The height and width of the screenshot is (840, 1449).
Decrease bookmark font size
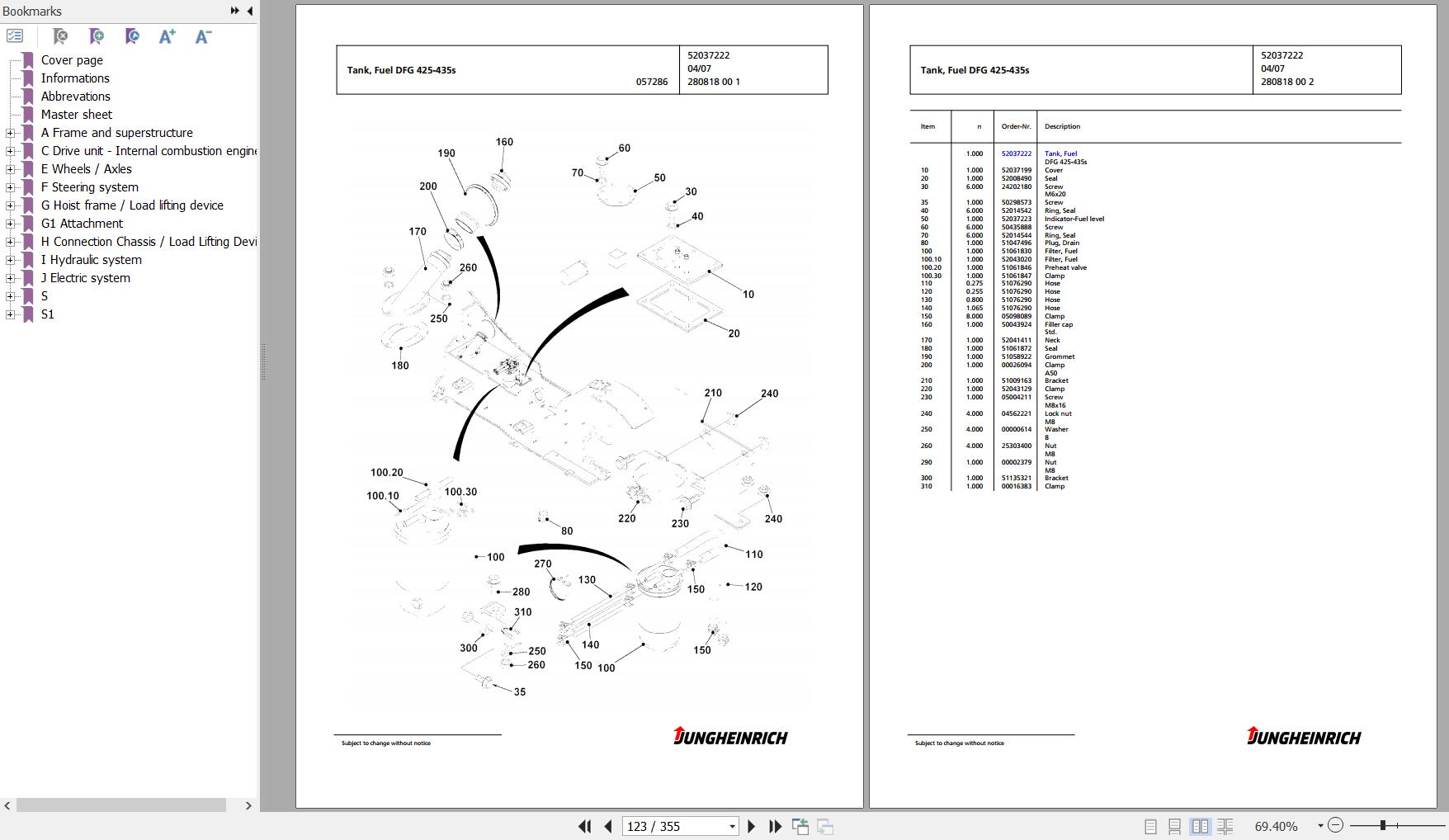click(203, 36)
